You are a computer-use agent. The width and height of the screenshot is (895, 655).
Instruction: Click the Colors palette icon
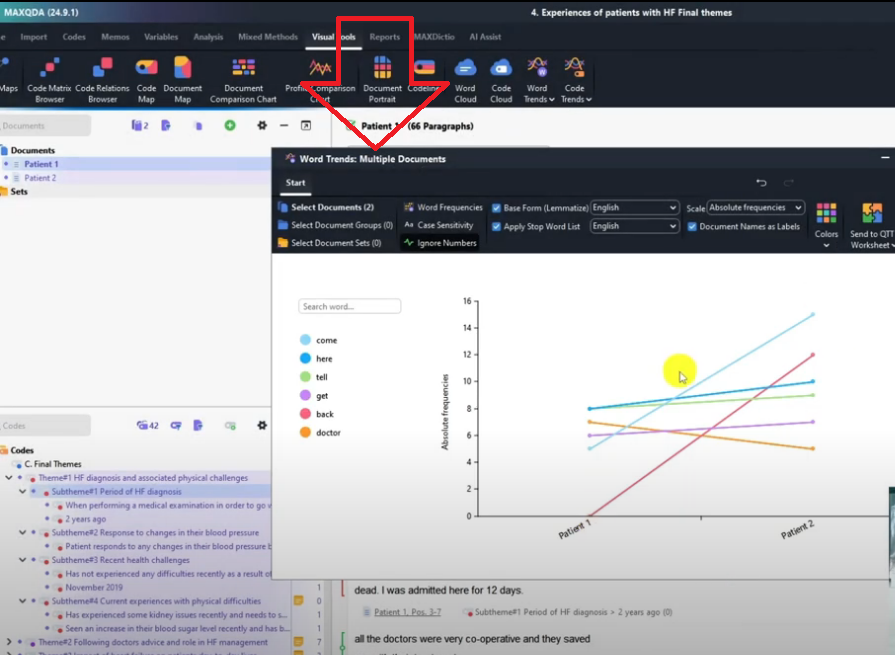(826, 213)
